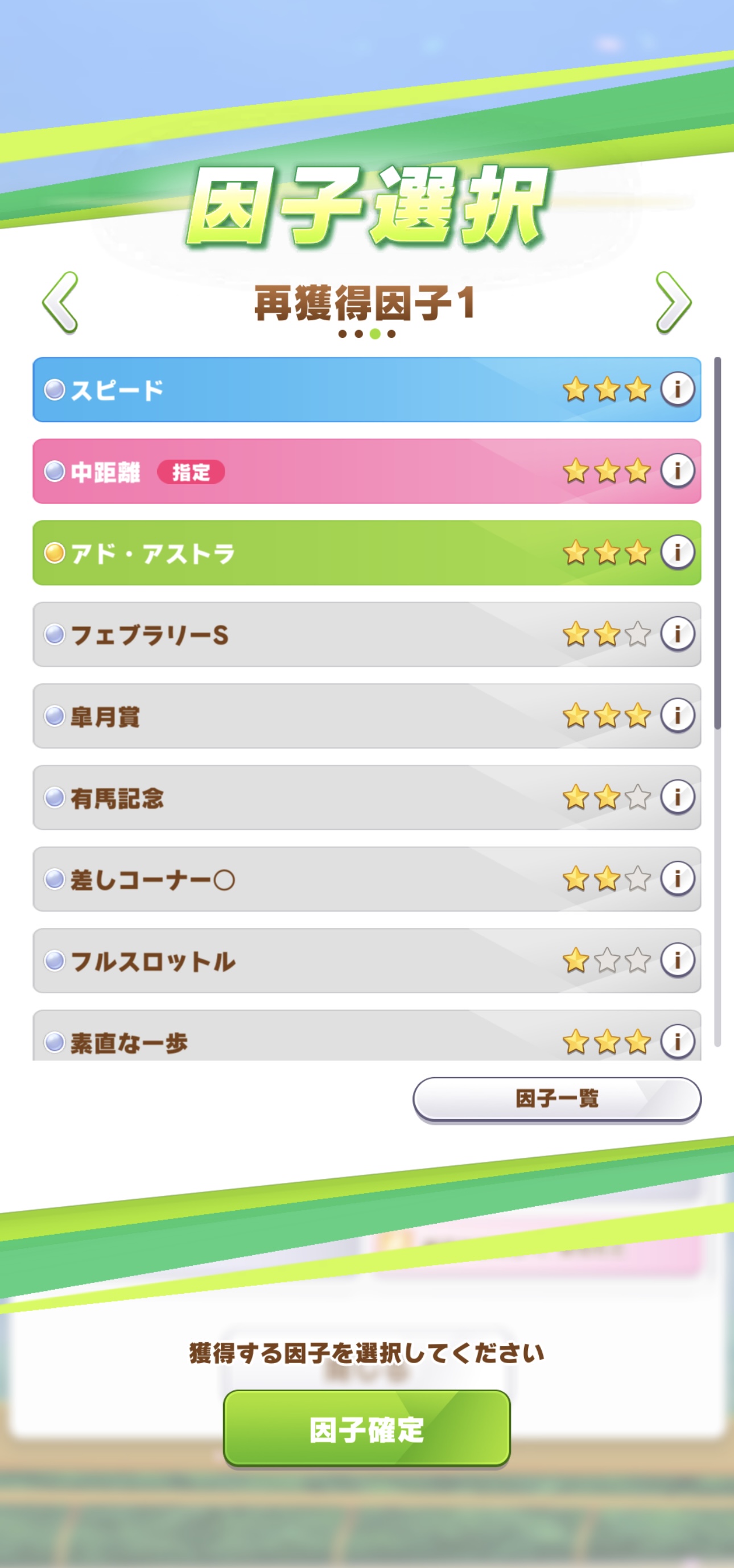Select the 中距離 factor radio button
734x1568 pixels.
pyautogui.click(x=55, y=471)
